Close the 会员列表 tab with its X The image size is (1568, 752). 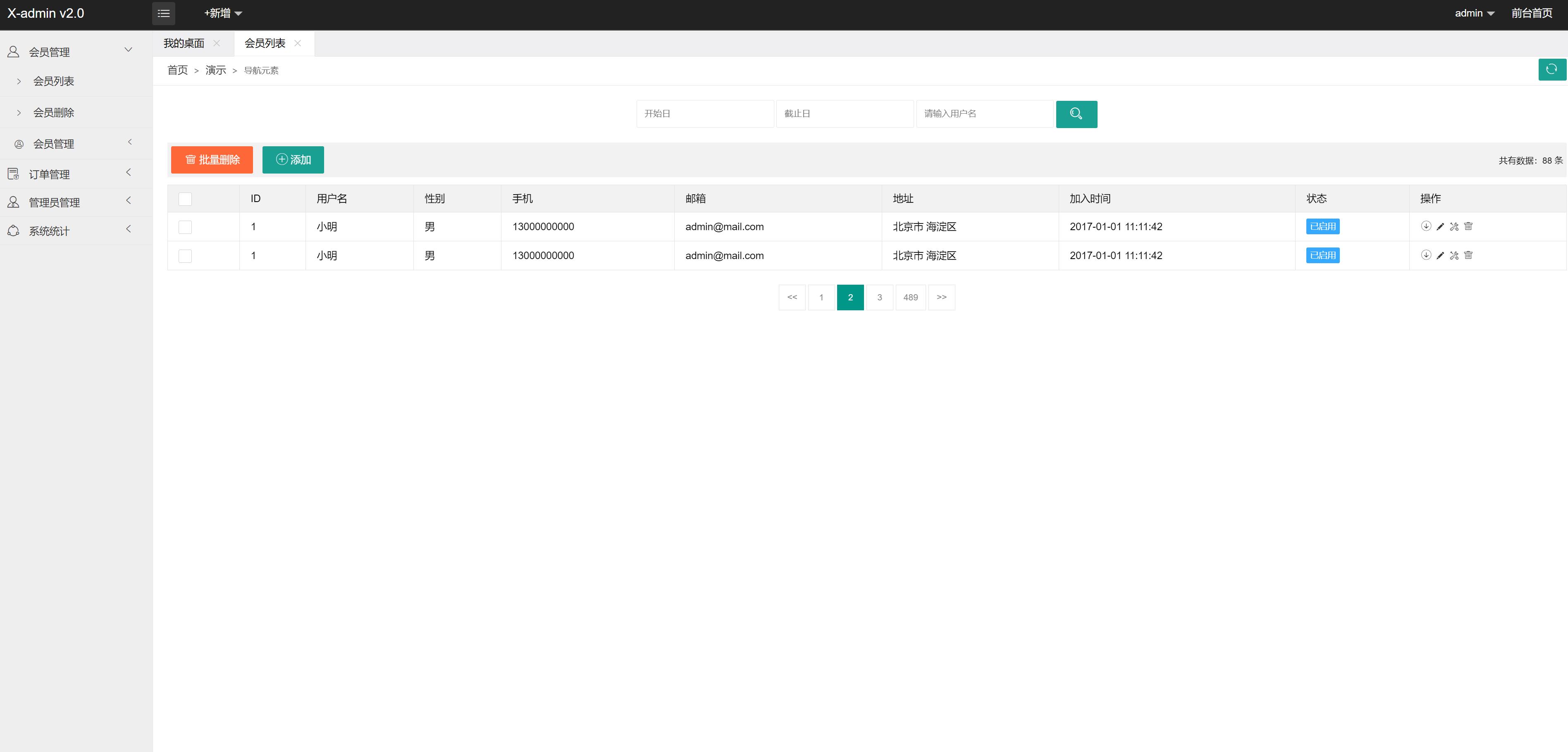tap(298, 43)
